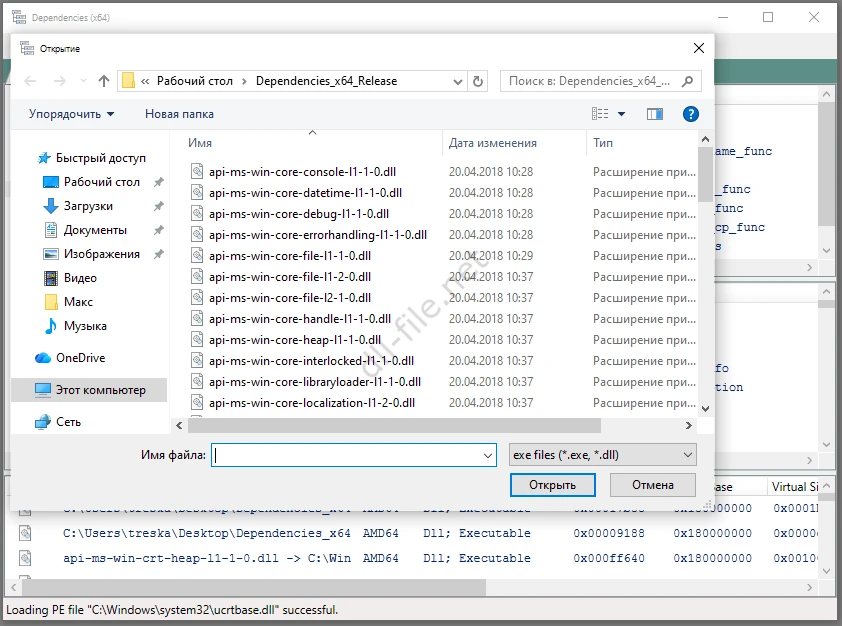Image resolution: width=842 pixels, height=626 pixels.
Task: Select file api-ms-win-core-heap-l1-1-0.dll
Action: pos(295,340)
